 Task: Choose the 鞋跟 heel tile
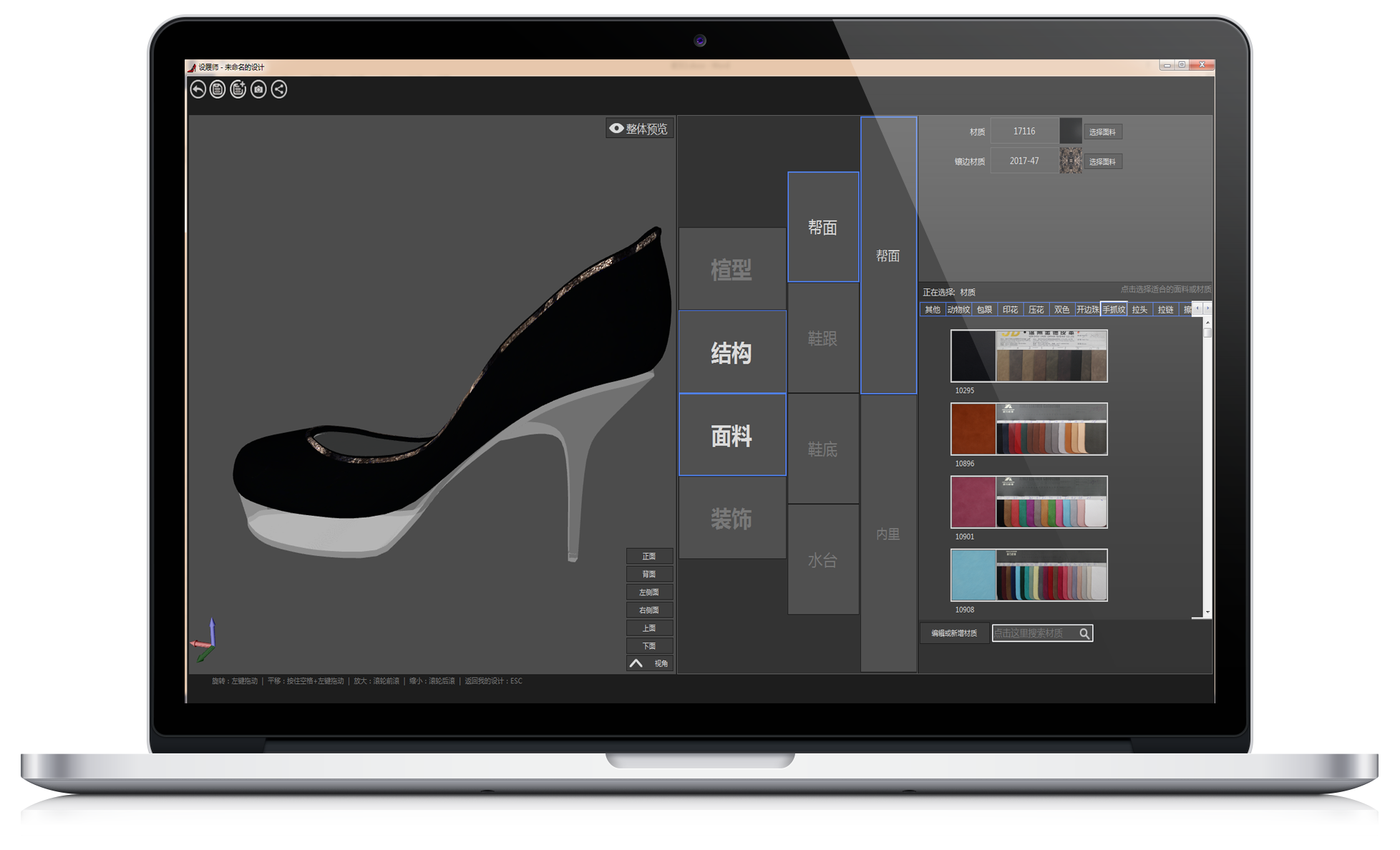point(823,338)
